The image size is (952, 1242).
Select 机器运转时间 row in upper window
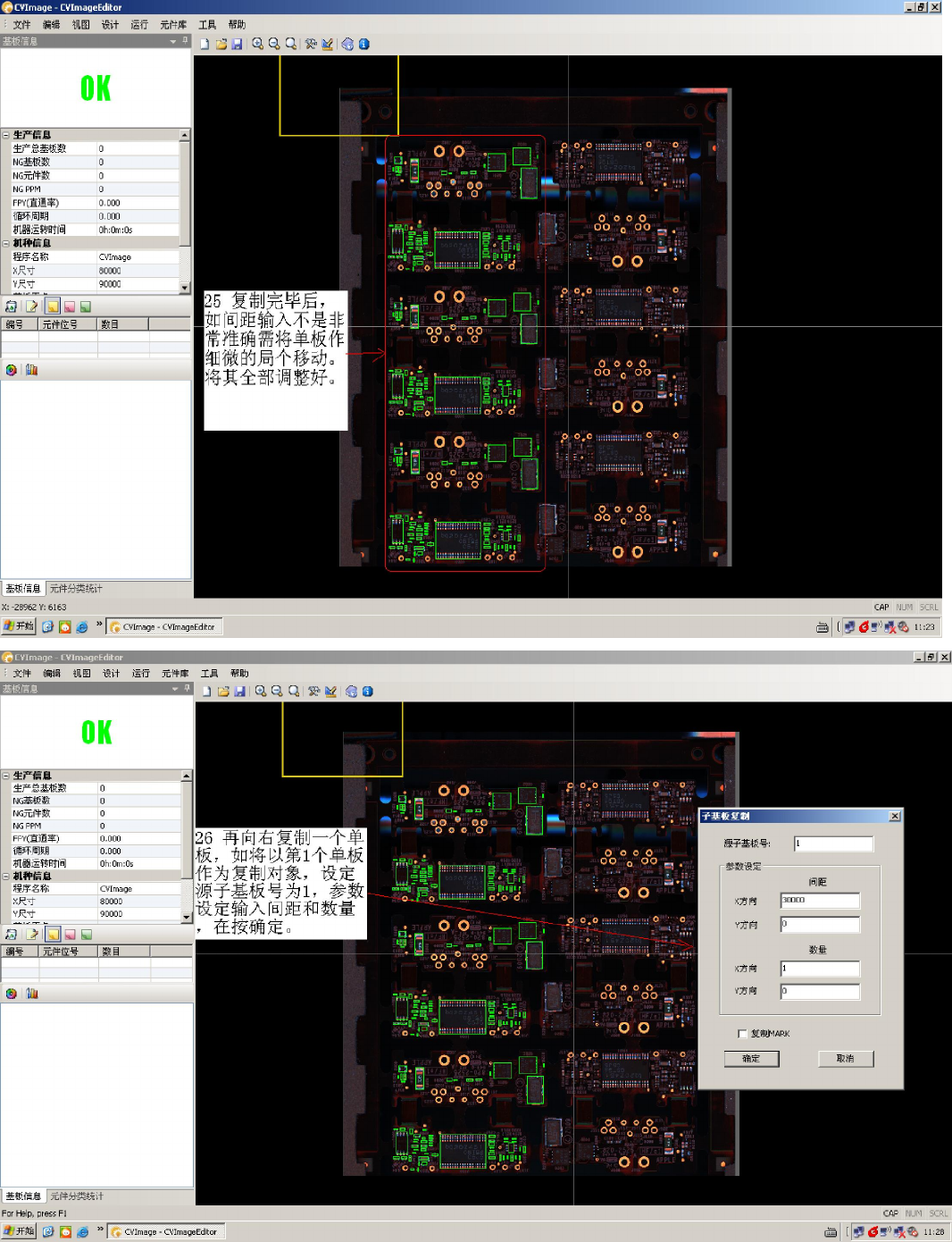pyautogui.click(x=96, y=230)
